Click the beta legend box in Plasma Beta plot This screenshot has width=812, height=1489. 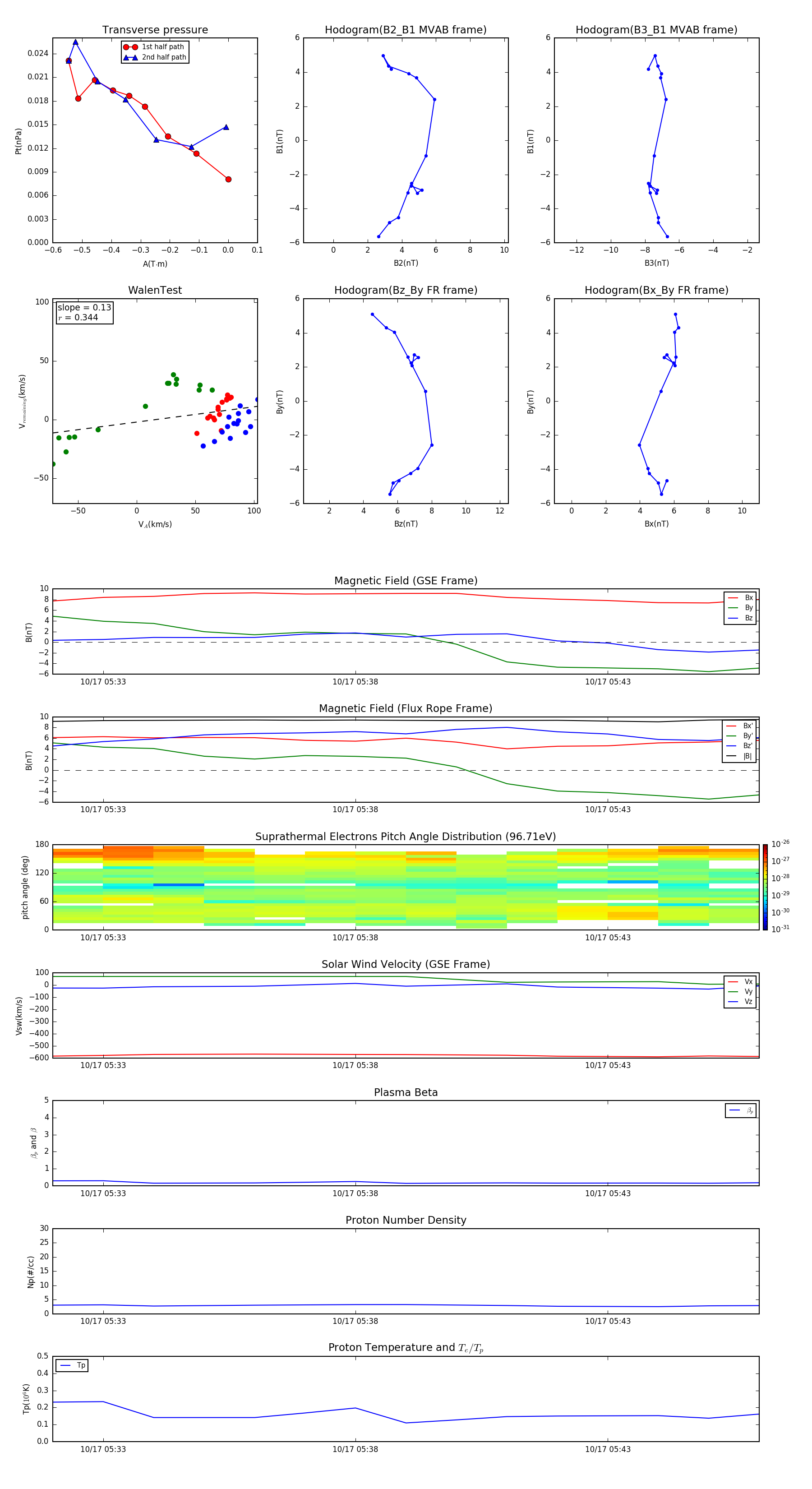(x=740, y=1110)
